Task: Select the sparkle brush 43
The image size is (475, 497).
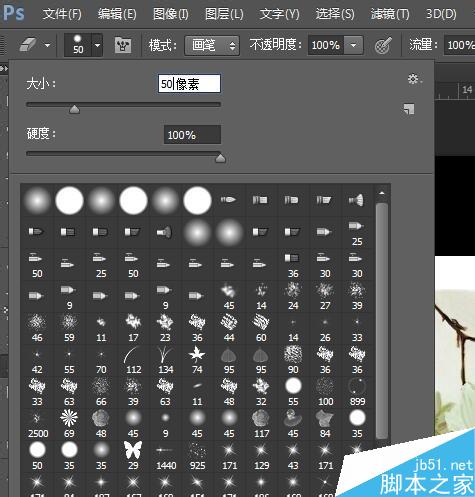Action: click(x=293, y=455)
